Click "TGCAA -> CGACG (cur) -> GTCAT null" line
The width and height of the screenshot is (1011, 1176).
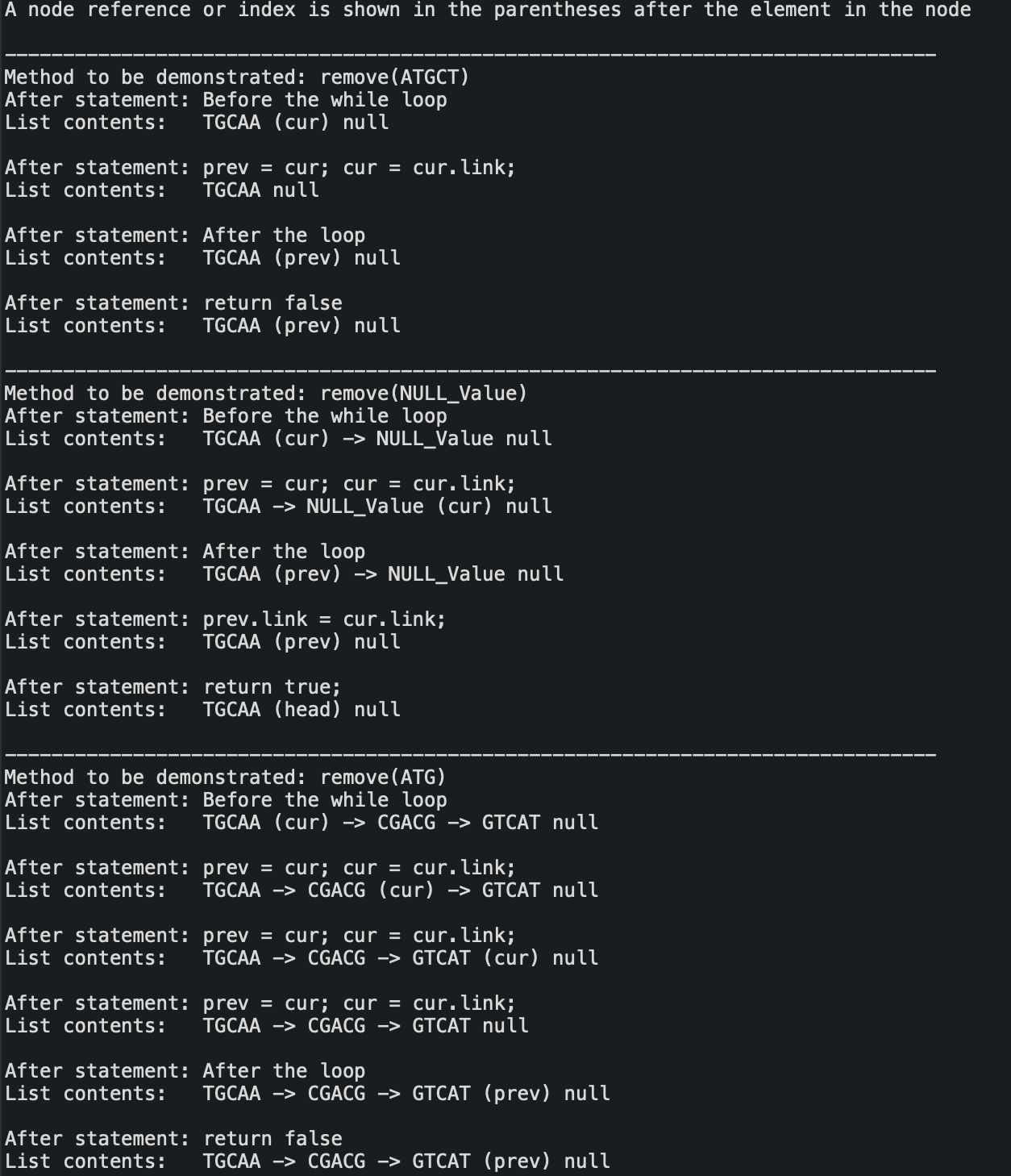pyautogui.click(x=302, y=890)
